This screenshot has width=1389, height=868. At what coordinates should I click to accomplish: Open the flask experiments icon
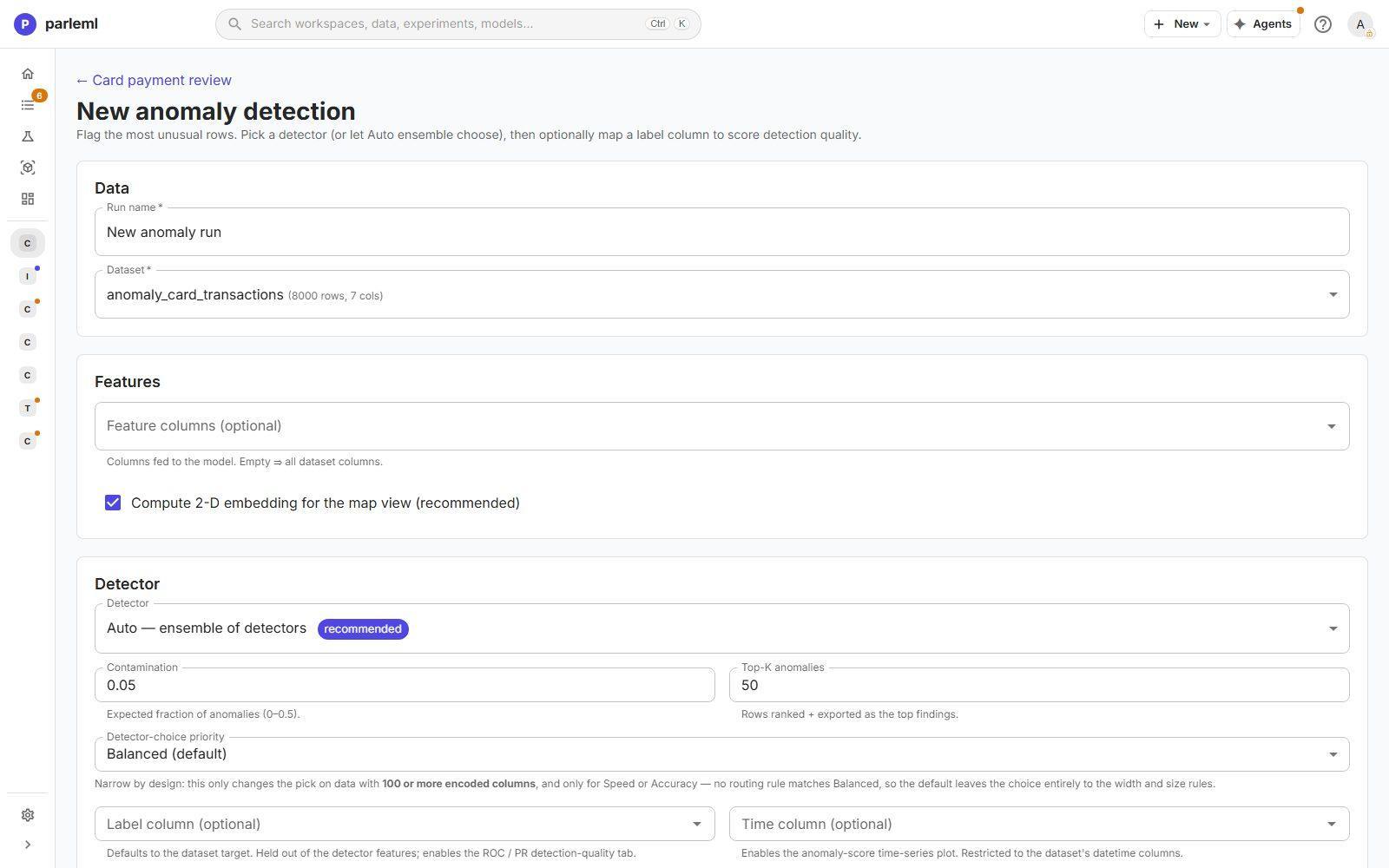tap(28, 136)
